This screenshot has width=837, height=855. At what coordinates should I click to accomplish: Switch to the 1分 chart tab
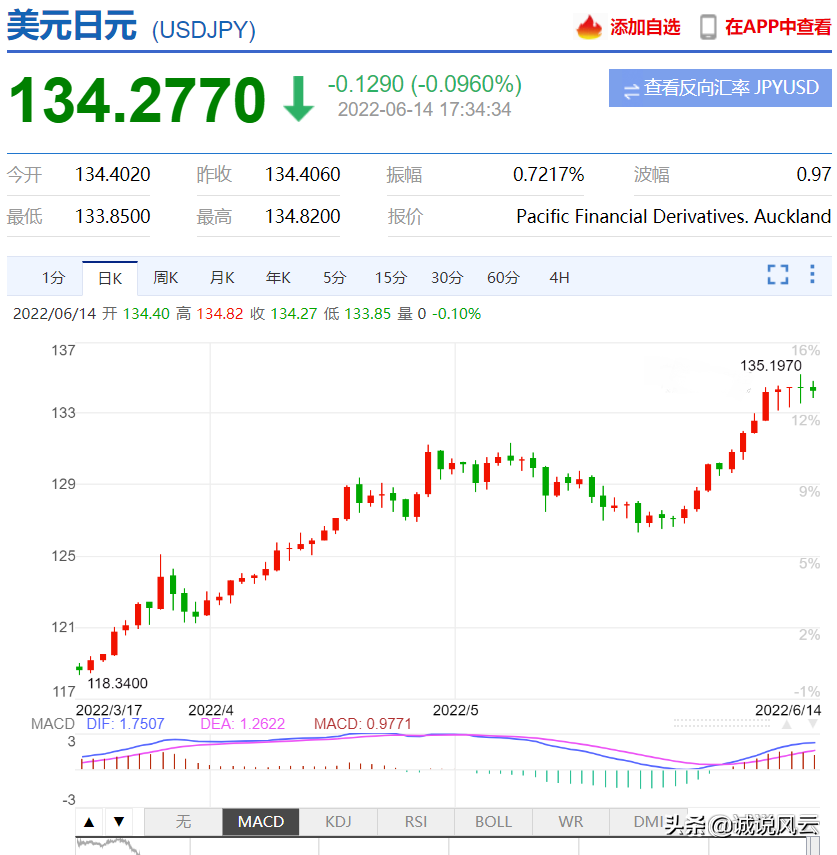pos(53,277)
